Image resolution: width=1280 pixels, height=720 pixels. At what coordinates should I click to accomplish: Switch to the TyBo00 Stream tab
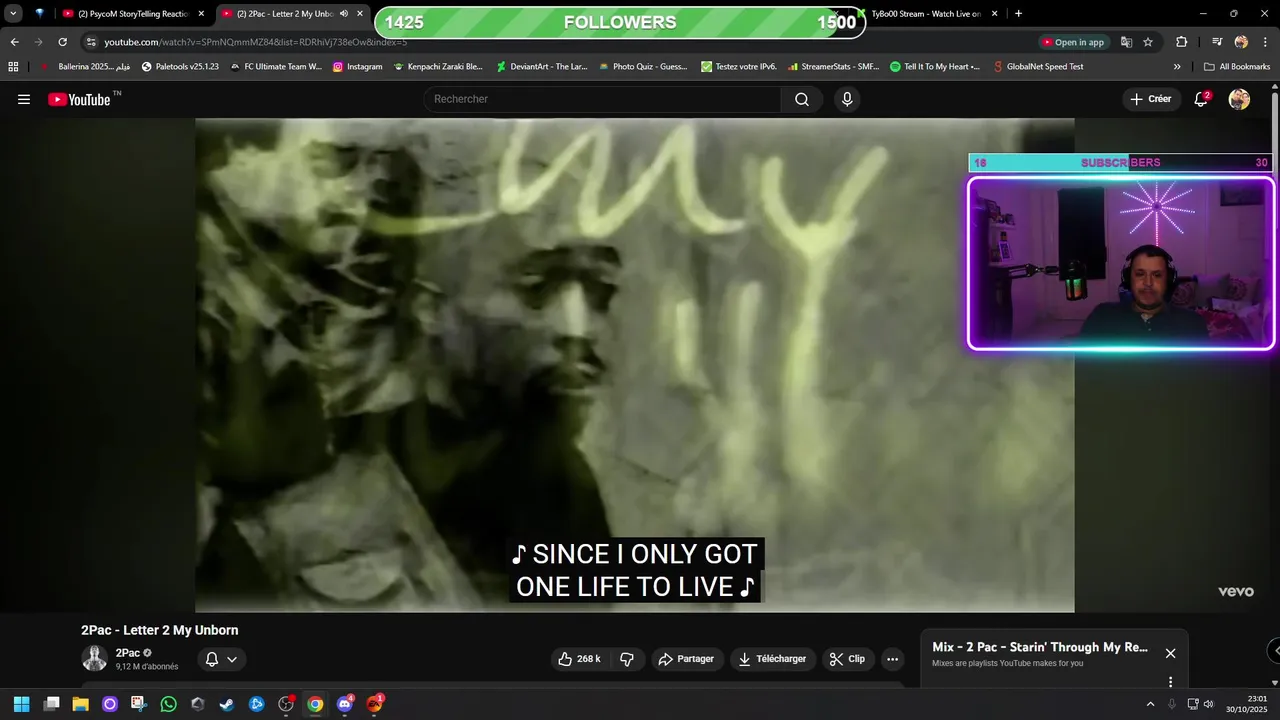pos(926,13)
